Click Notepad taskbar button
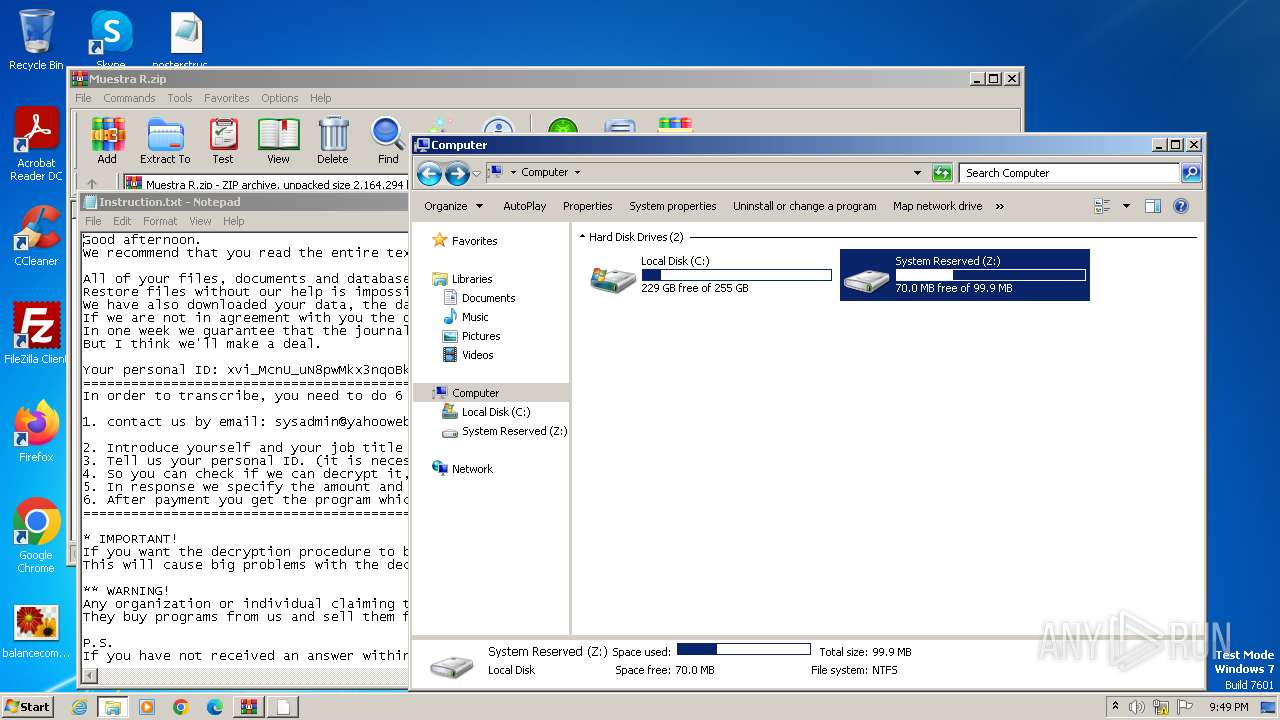The image size is (1280, 720). point(283,707)
